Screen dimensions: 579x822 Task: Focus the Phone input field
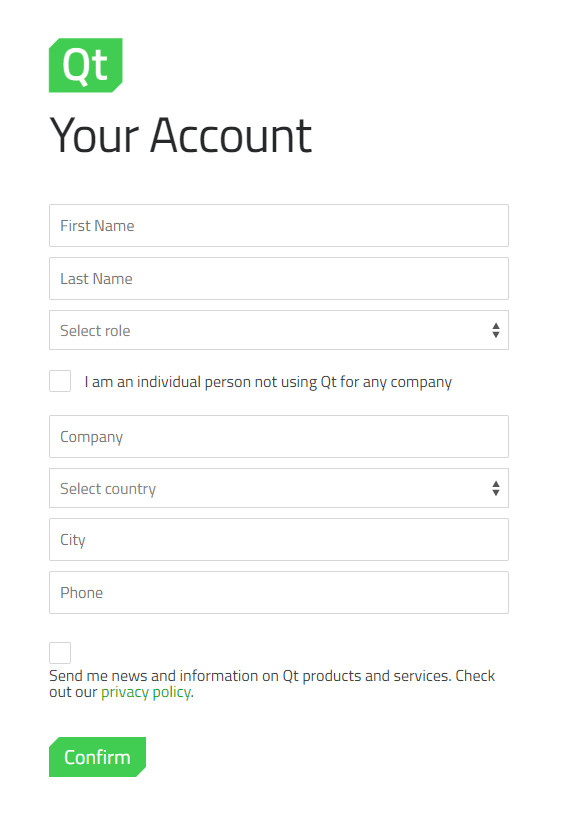(x=278, y=592)
